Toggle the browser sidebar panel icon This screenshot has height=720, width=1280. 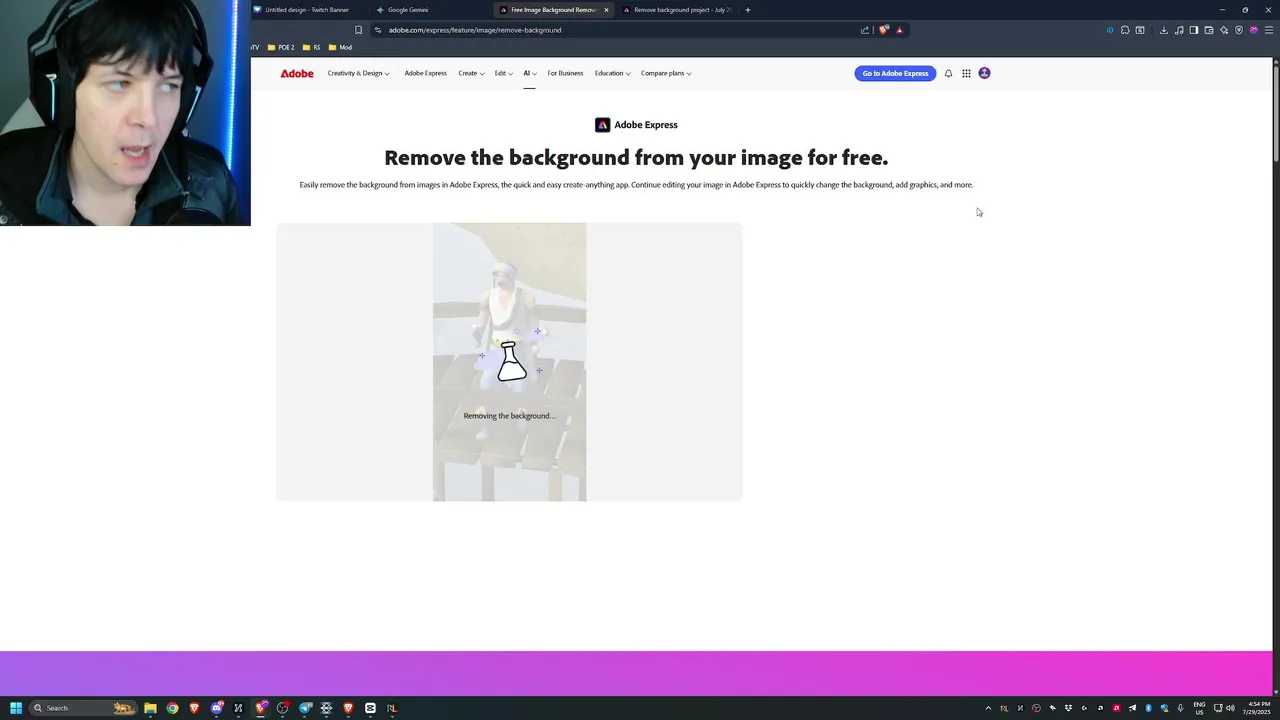pyautogui.click(x=1194, y=30)
